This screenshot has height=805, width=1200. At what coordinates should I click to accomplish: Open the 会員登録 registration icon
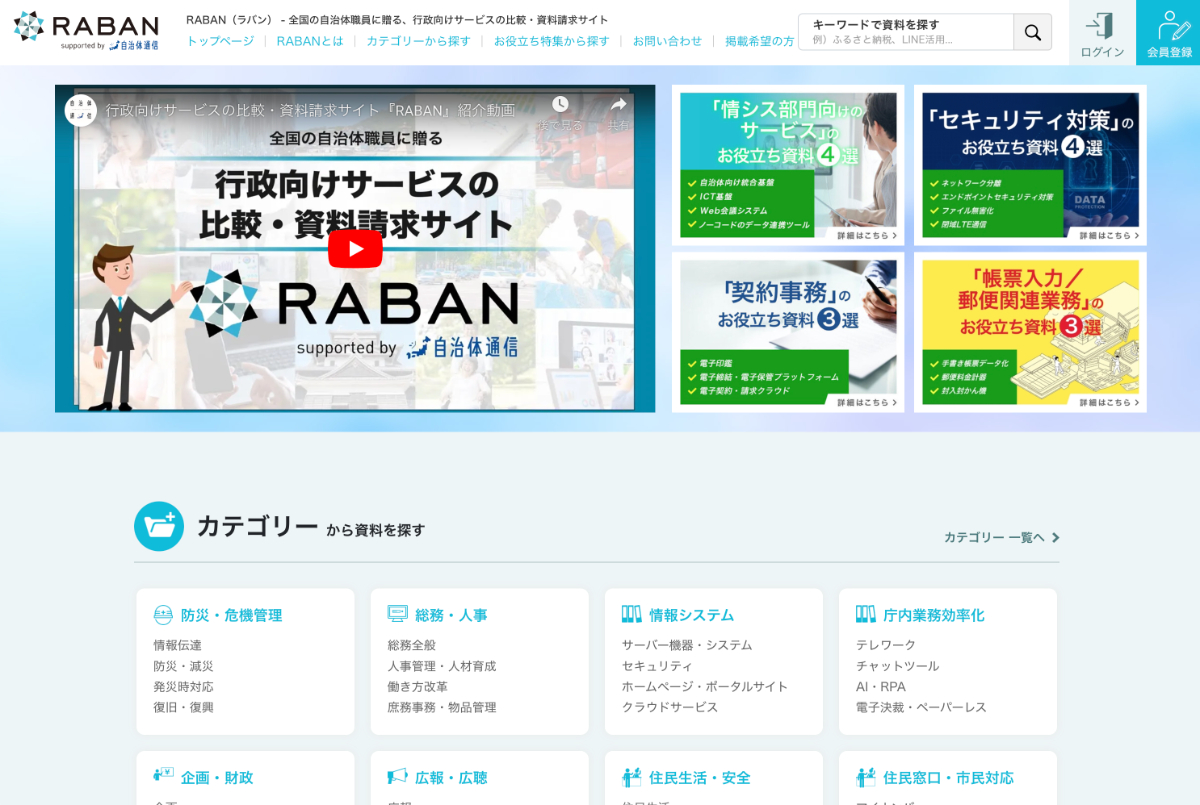[x=1168, y=33]
